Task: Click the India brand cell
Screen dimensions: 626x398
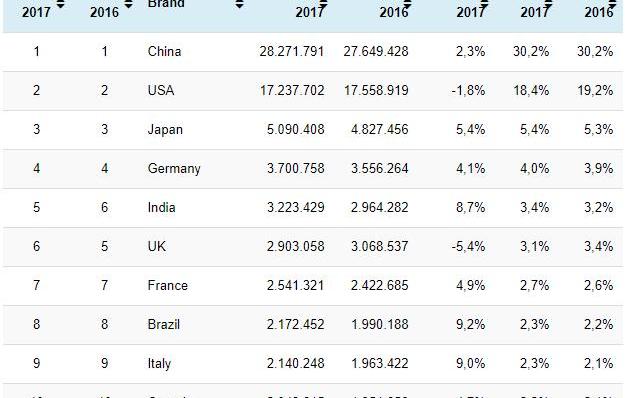Action: pyautogui.click(x=162, y=207)
